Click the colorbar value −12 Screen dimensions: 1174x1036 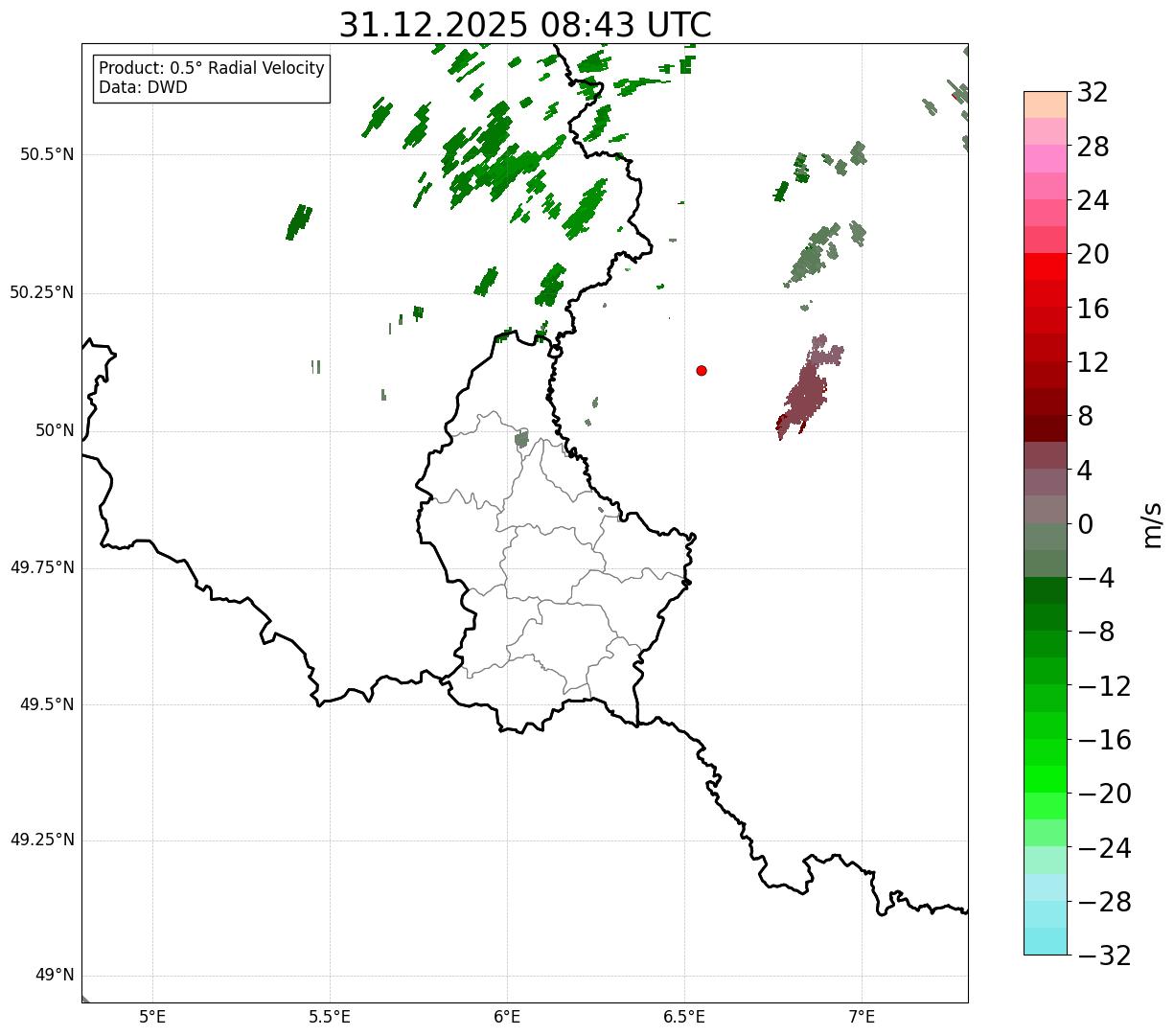pyautogui.click(x=1104, y=686)
